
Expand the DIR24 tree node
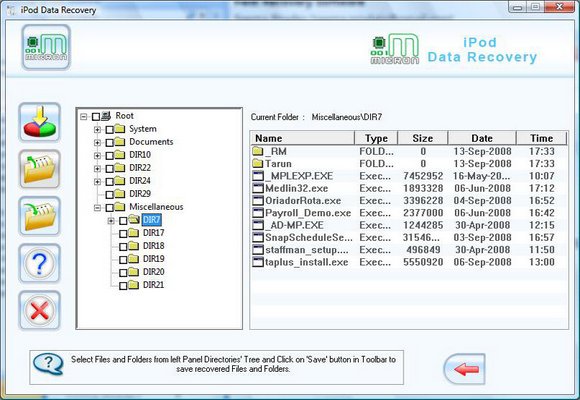97,182
